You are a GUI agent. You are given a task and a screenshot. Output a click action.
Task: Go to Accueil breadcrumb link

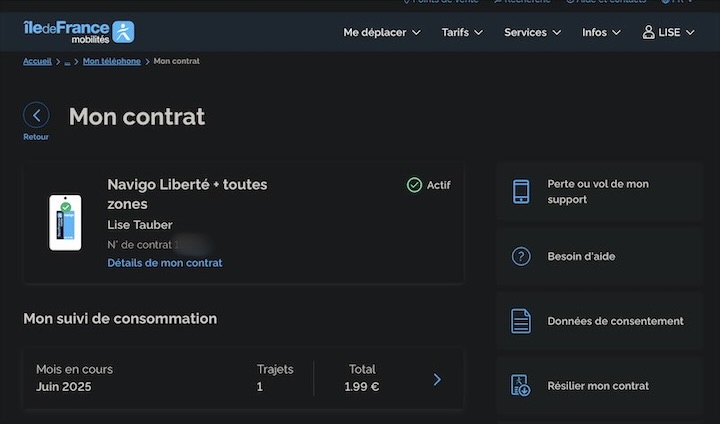(37, 61)
